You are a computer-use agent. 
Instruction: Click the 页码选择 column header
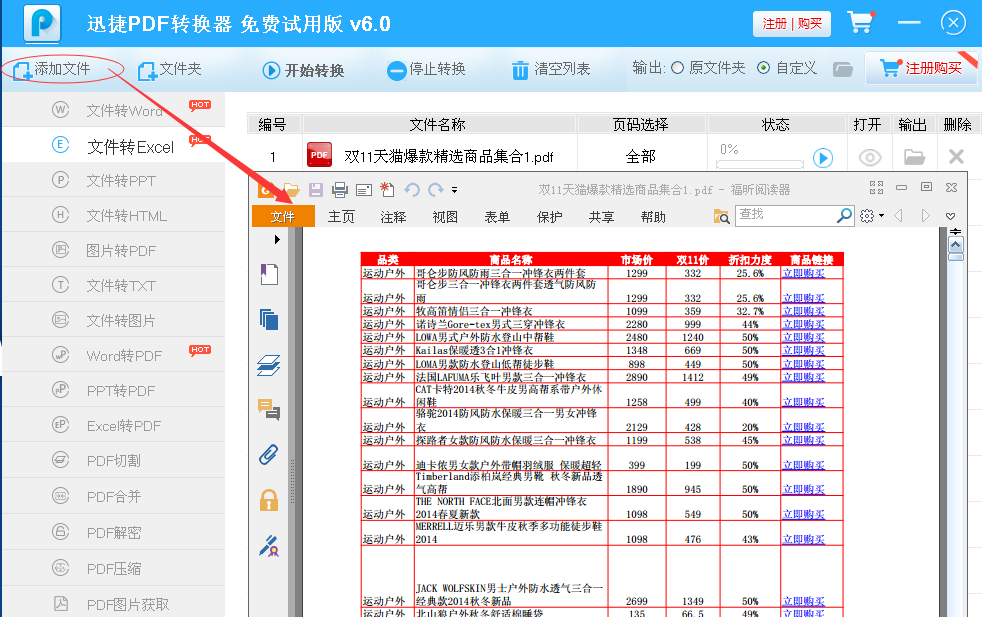pos(641,125)
